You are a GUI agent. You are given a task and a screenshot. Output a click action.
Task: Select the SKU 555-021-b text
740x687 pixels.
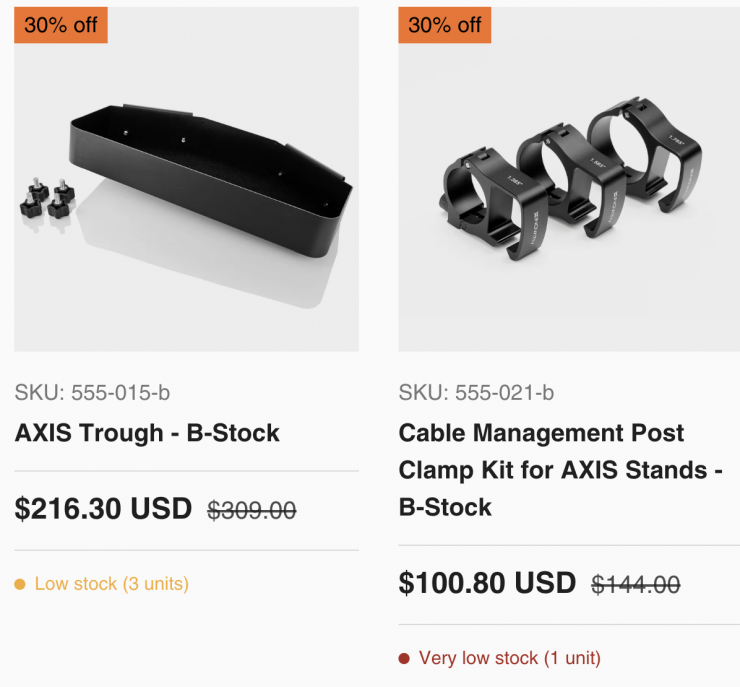pos(476,392)
